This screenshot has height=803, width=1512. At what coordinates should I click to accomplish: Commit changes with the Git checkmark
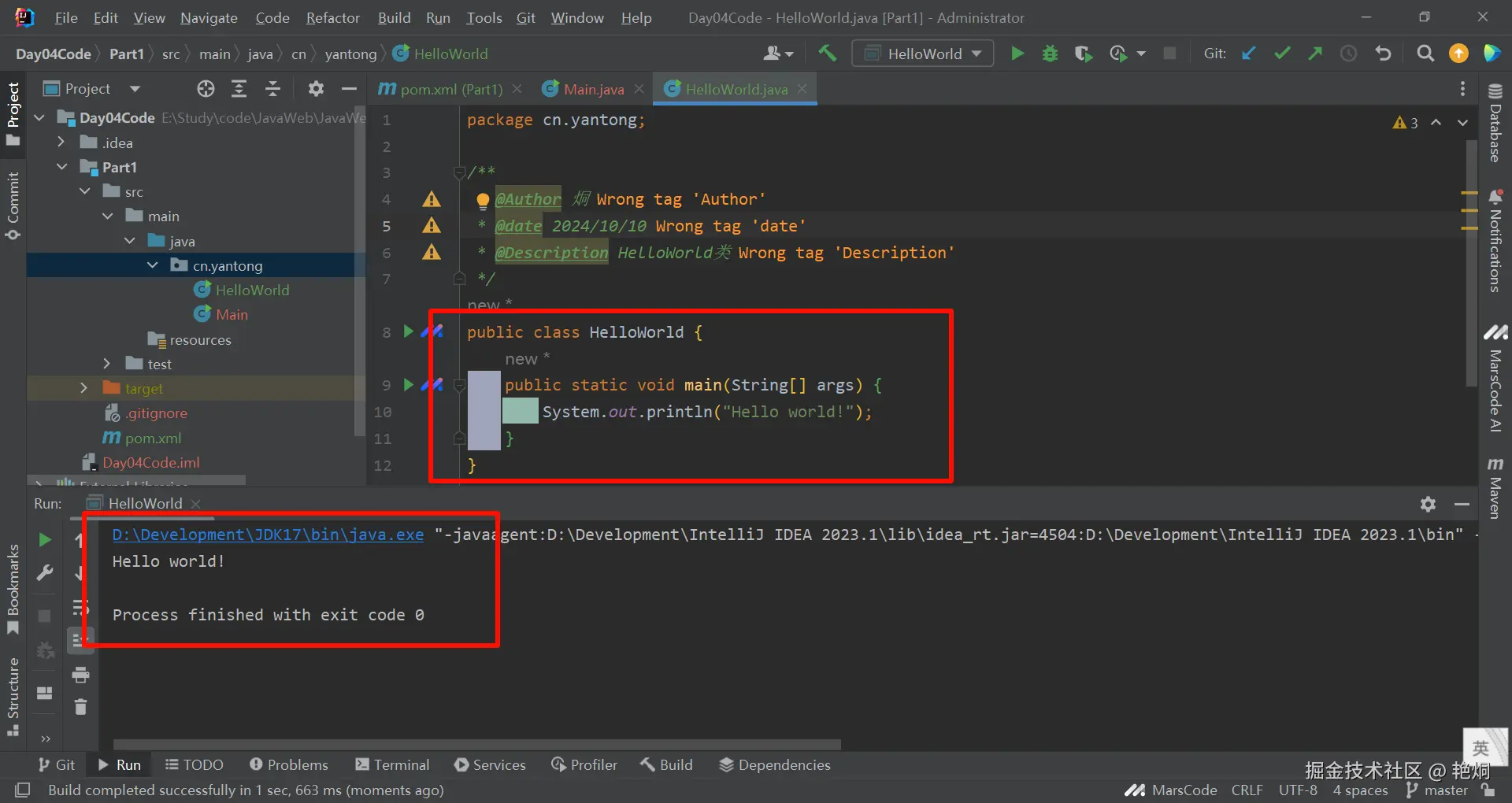[1282, 54]
